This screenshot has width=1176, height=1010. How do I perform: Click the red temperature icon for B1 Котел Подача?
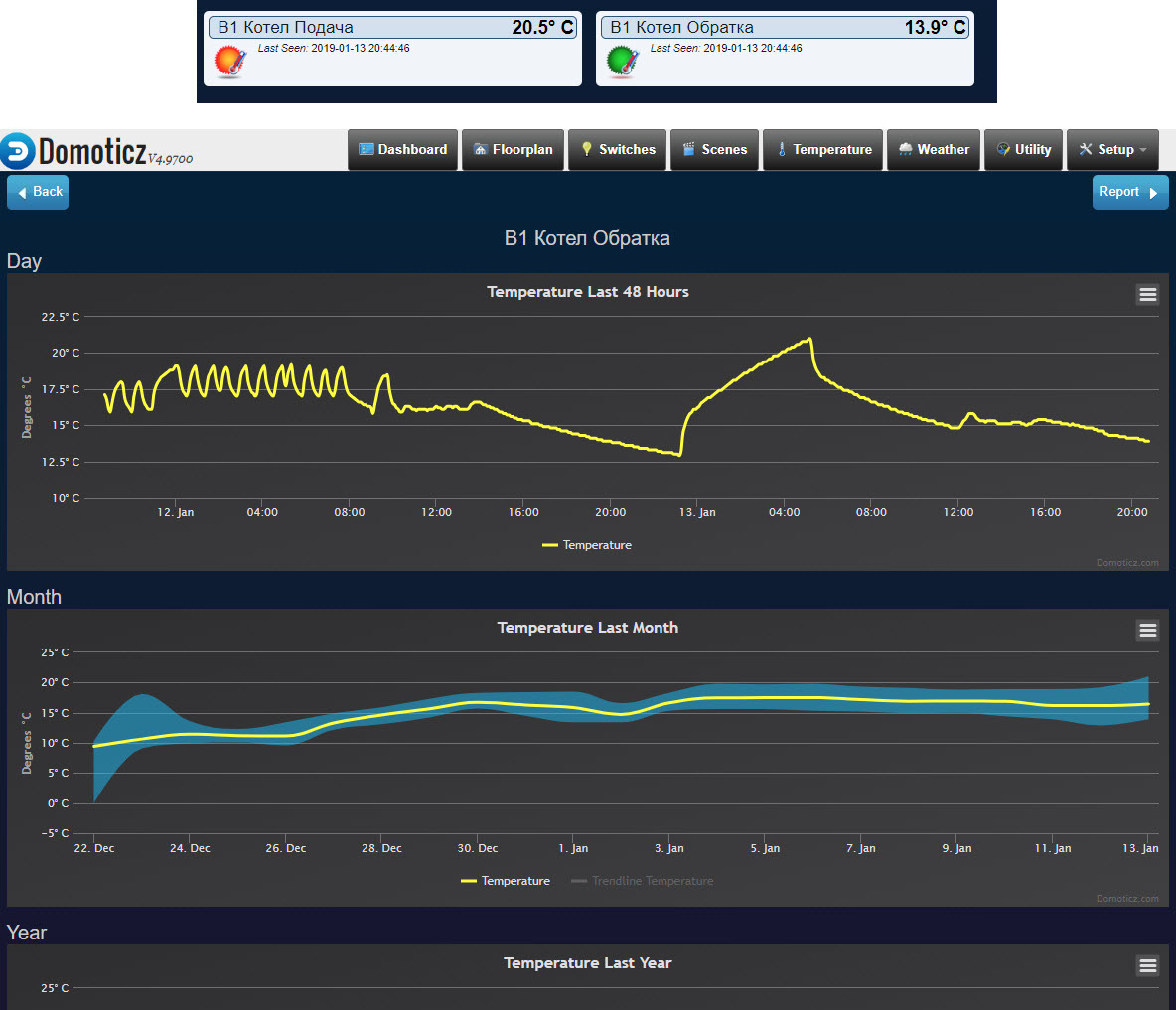pyautogui.click(x=230, y=62)
